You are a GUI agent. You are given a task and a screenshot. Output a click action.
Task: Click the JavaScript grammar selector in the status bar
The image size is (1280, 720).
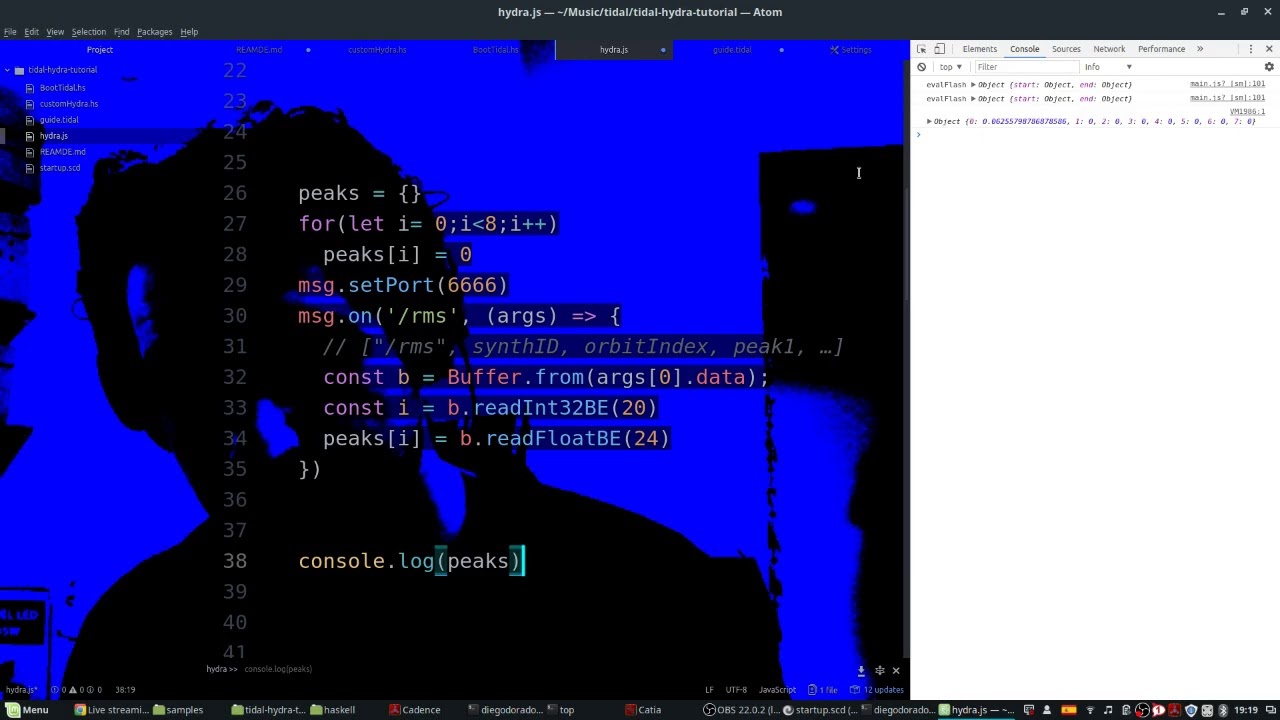coord(777,690)
